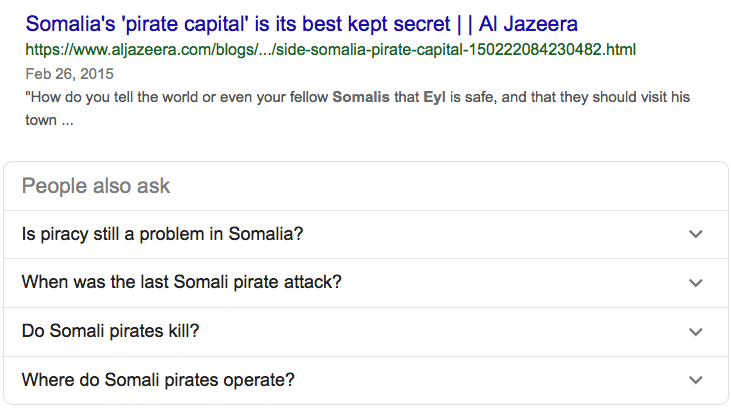
Task: Click the "People also ask" heading
Action: coord(96,186)
